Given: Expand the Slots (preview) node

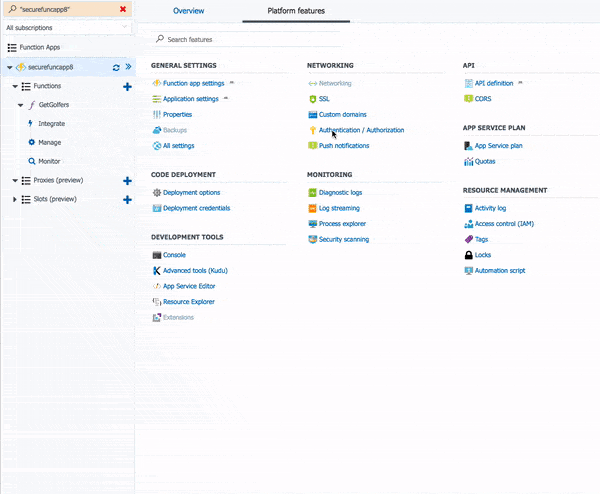Looking at the screenshot, I should coord(15,199).
